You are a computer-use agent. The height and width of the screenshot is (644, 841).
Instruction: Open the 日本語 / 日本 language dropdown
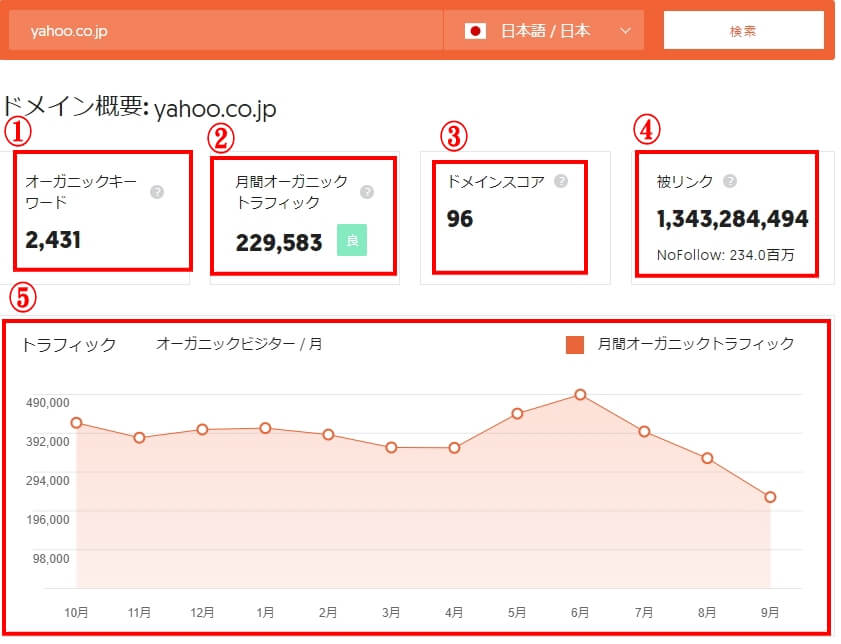[543, 31]
